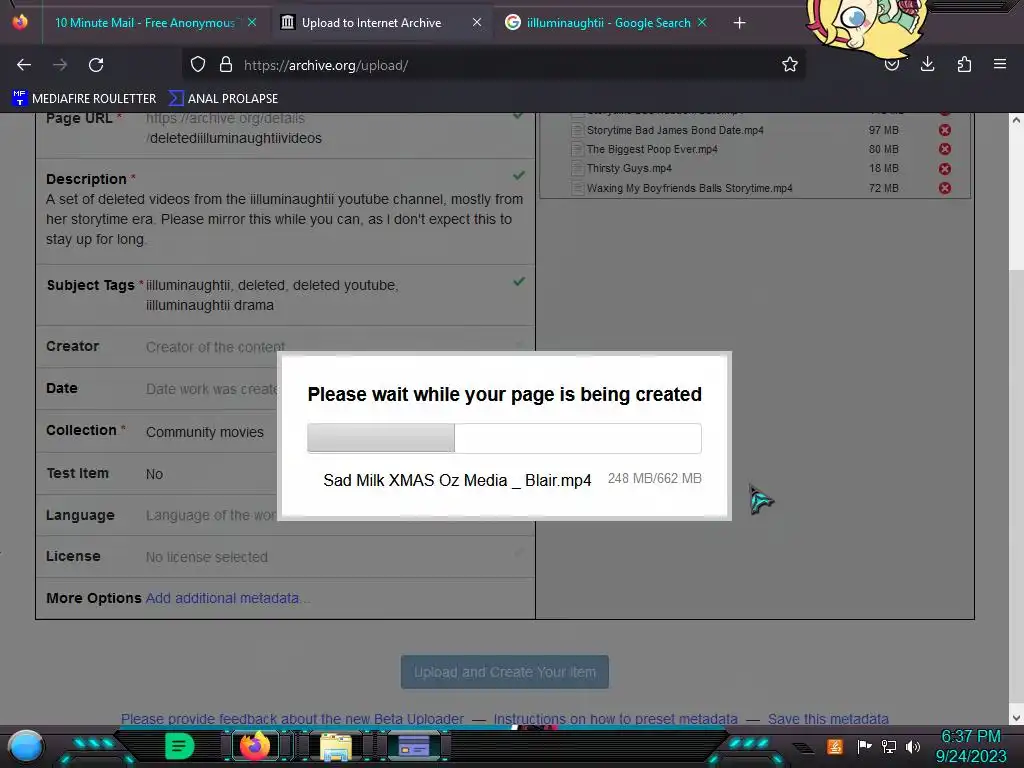Click the upload progress bar
Image resolution: width=1024 pixels, height=768 pixels.
tap(504, 438)
